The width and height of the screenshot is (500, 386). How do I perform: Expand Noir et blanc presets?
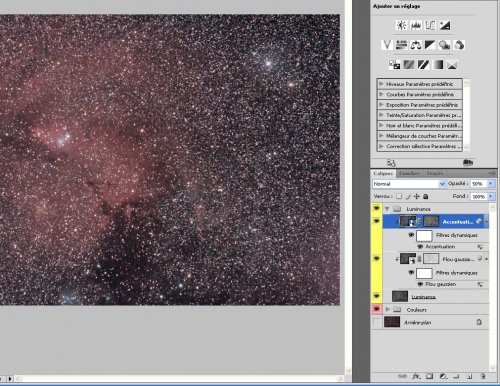(381, 125)
